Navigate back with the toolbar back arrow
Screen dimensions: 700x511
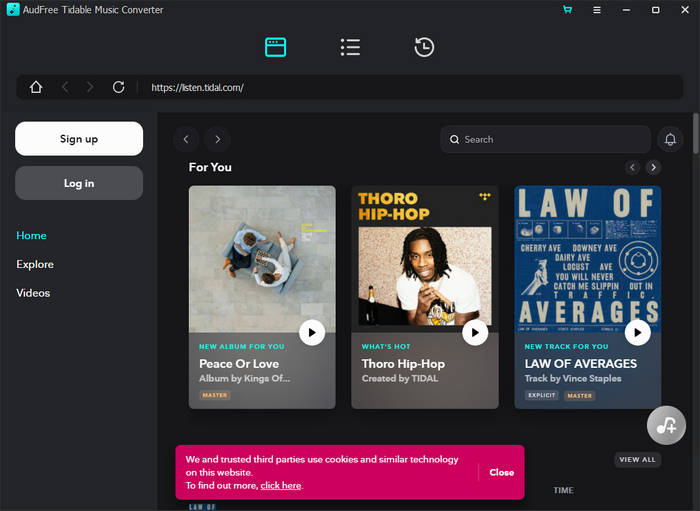pyautogui.click(x=65, y=87)
